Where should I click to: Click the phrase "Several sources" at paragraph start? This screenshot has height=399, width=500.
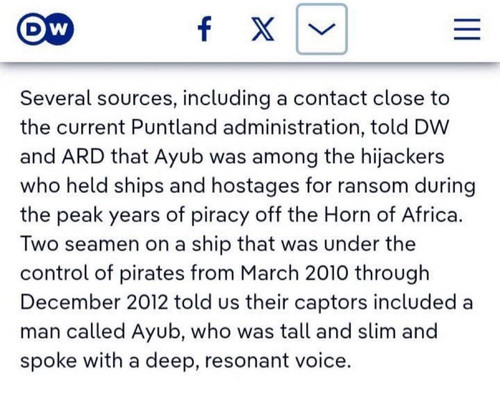click(x=97, y=99)
